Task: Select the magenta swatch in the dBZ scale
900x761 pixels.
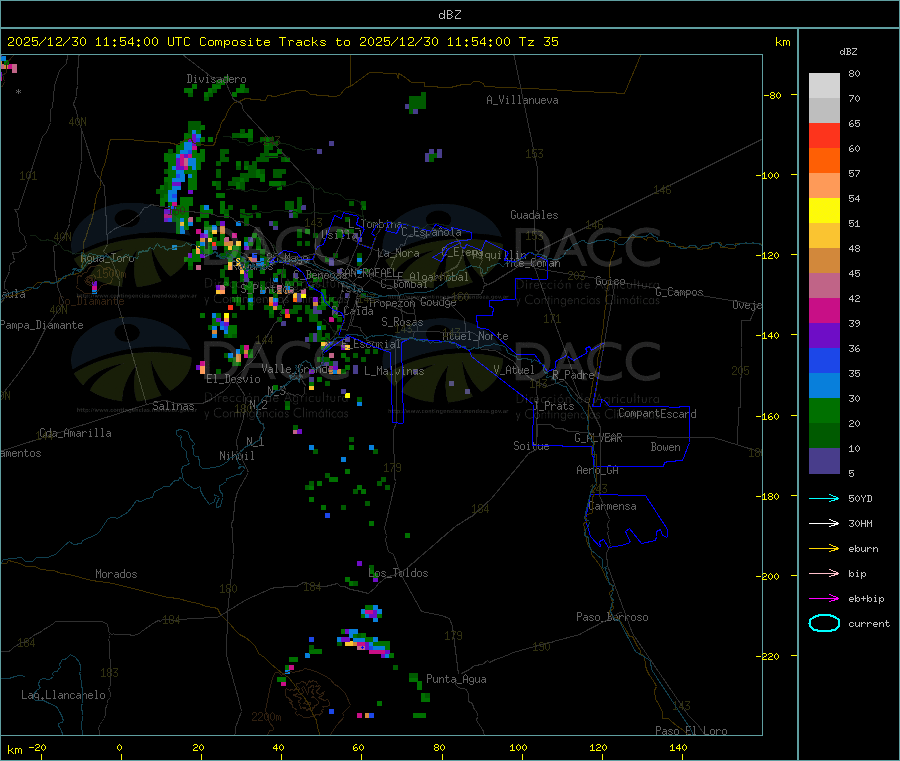Action: (x=824, y=310)
